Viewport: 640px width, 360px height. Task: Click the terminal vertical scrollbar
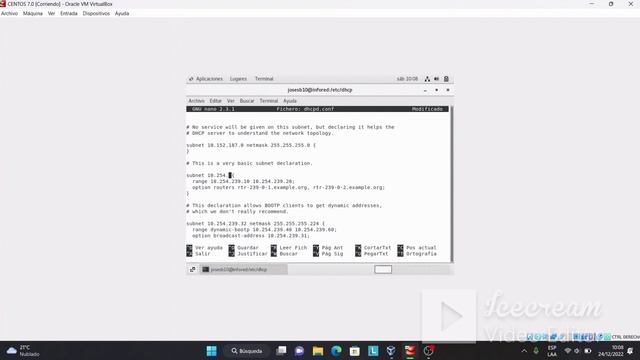tap(451, 184)
